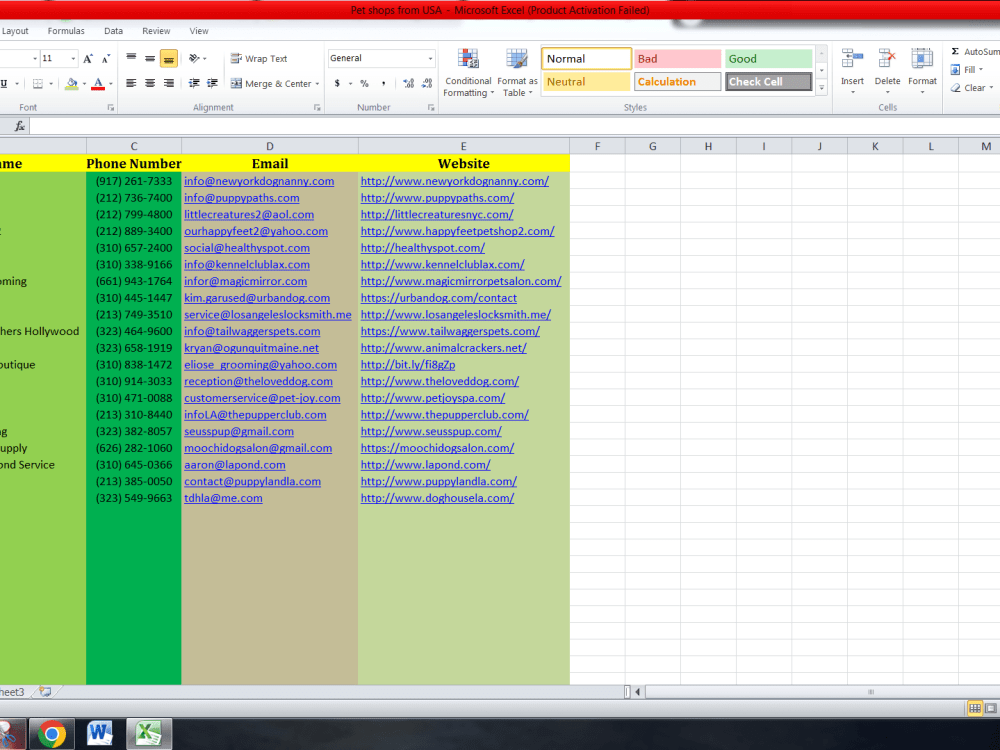Apply Comma Style
Image resolution: width=1000 pixels, height=750 pixels.
(x=383, y=83)
